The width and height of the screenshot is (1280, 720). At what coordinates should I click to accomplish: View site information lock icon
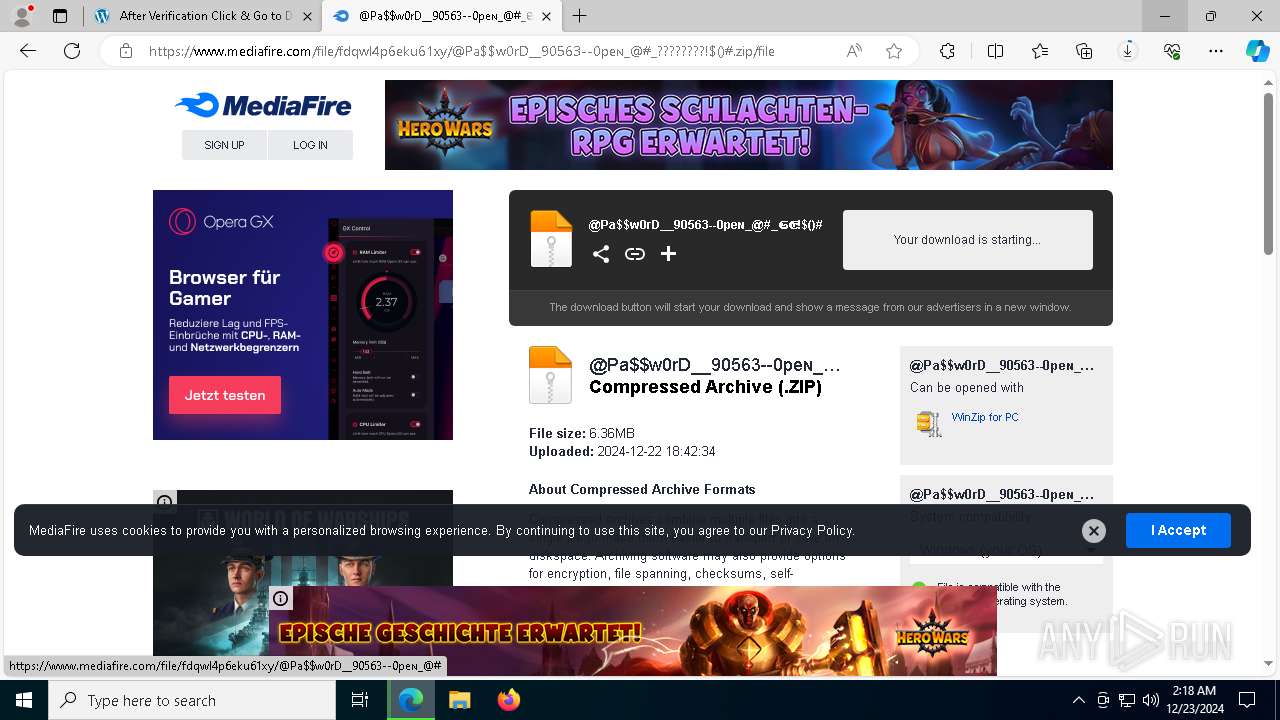pos(126,51)
